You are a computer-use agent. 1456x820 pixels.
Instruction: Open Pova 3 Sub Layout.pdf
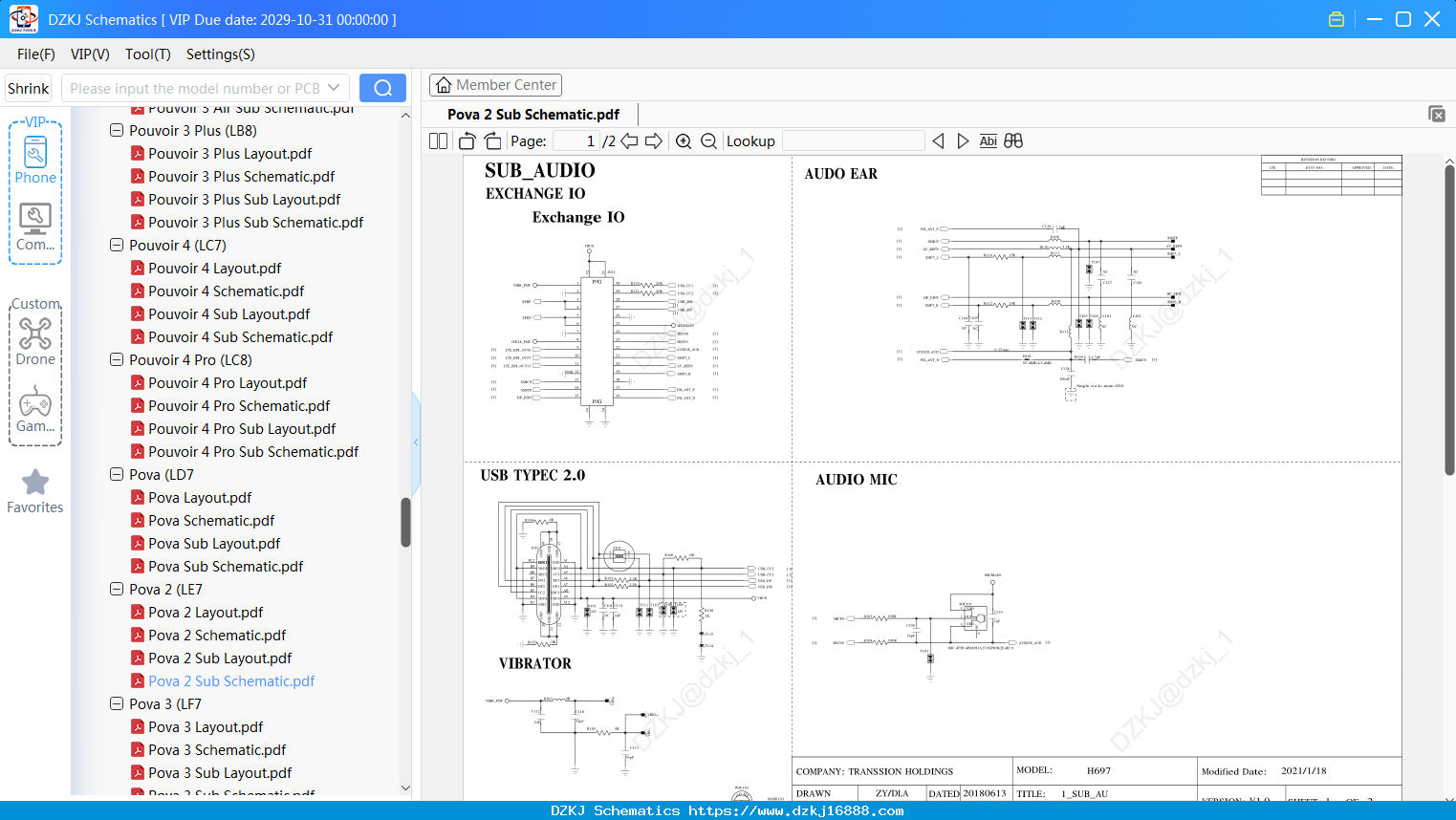click(220, 773)
